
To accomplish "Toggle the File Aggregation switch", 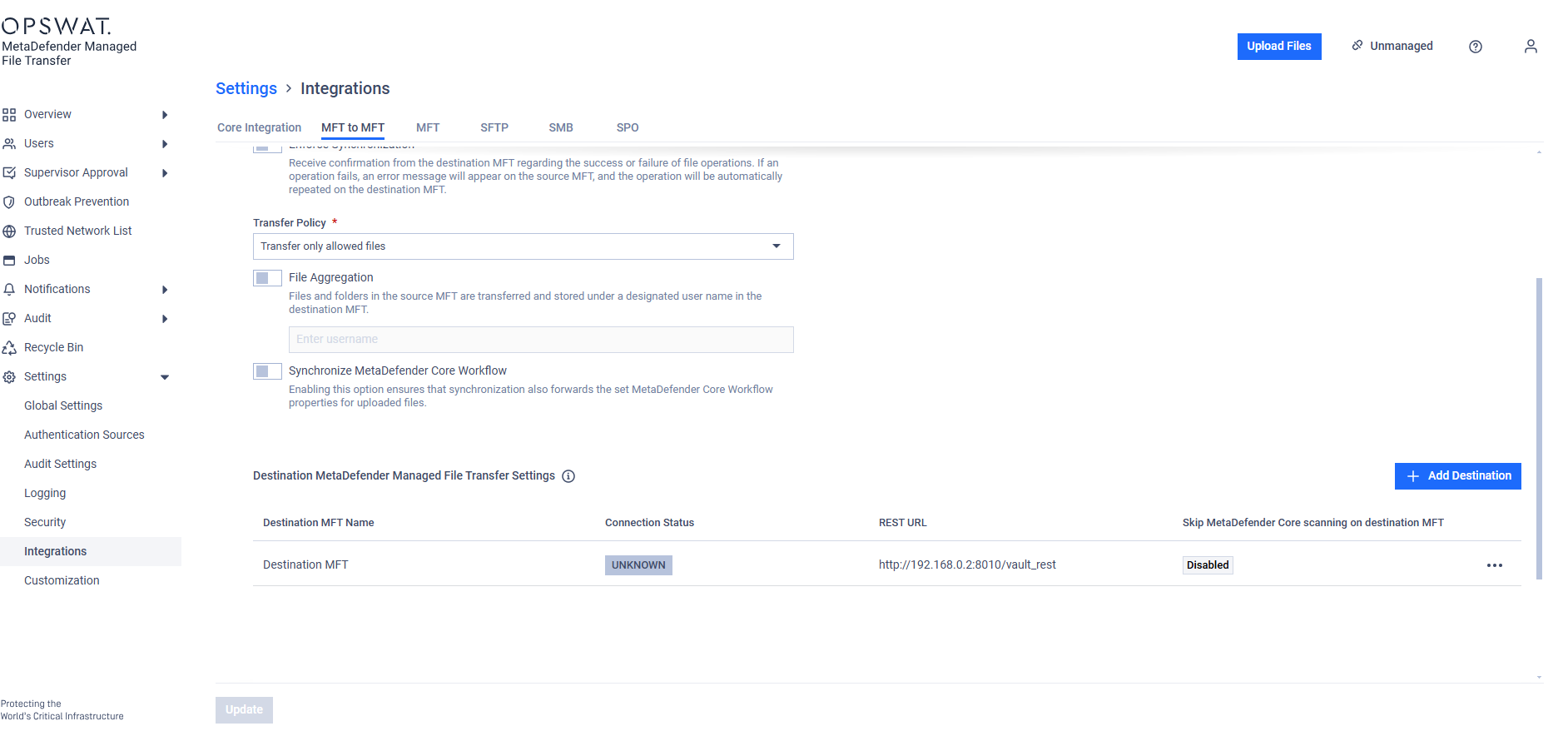I will coord(267,278).
